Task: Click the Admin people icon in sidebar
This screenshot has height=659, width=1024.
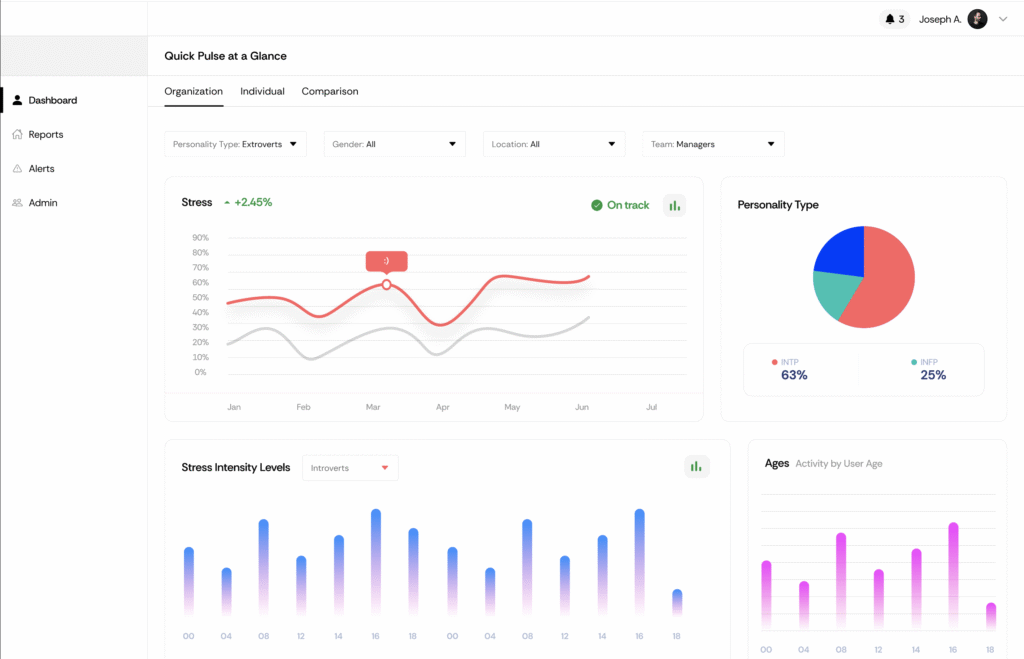Action: click(18, 202)
